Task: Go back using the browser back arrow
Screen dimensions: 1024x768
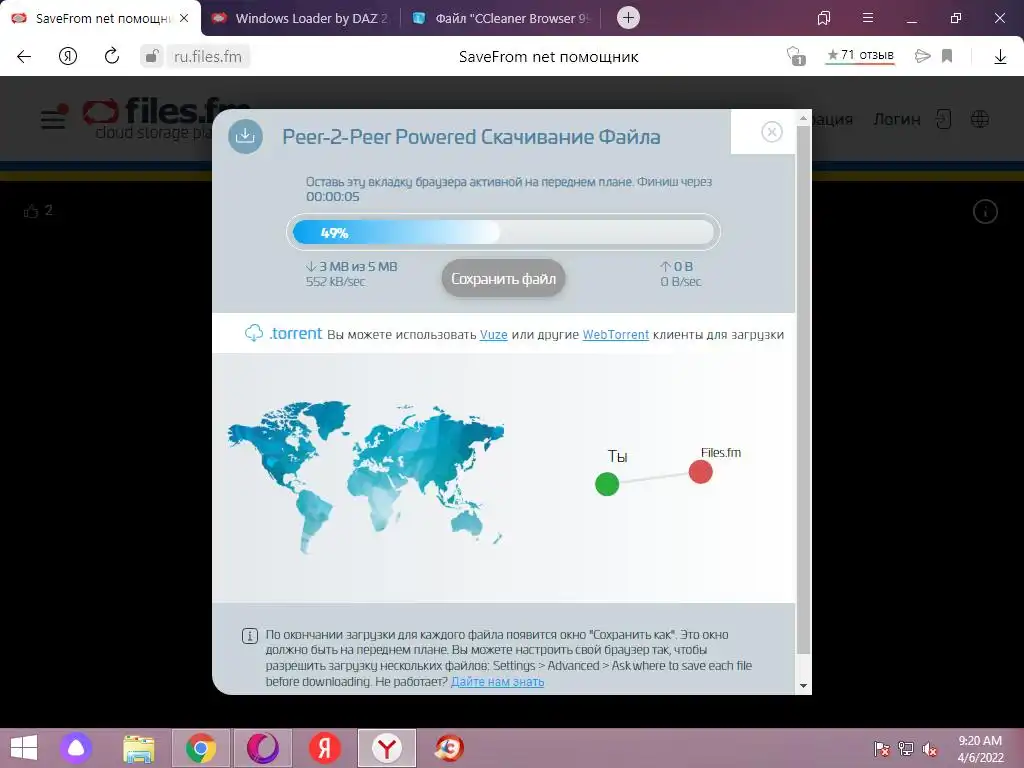Action: (x=24, y=57)
